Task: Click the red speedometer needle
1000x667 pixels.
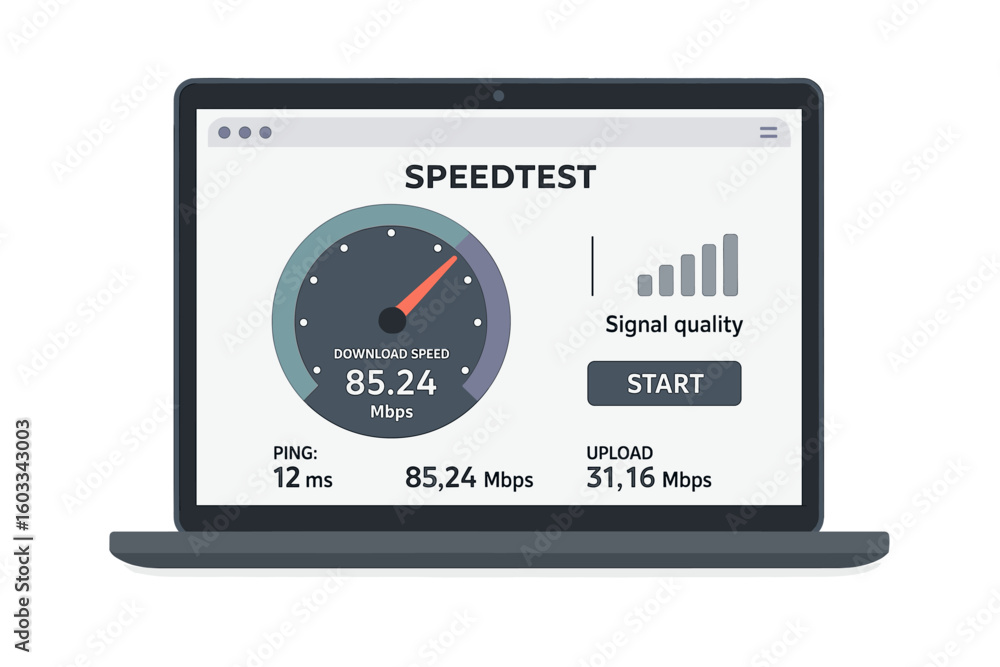Action: click(426, 284)
